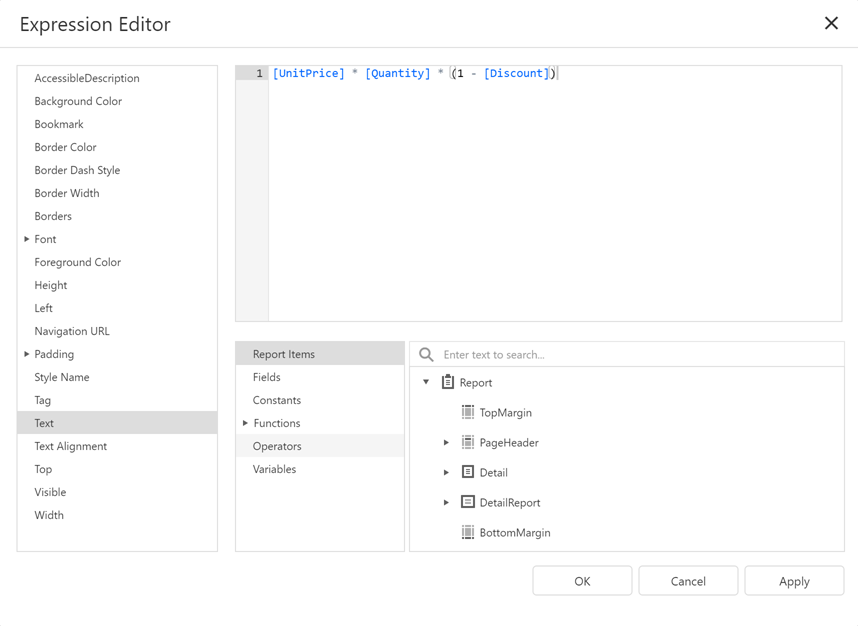
Task: Select the Operators category
Action: click(x=274, y=446)
